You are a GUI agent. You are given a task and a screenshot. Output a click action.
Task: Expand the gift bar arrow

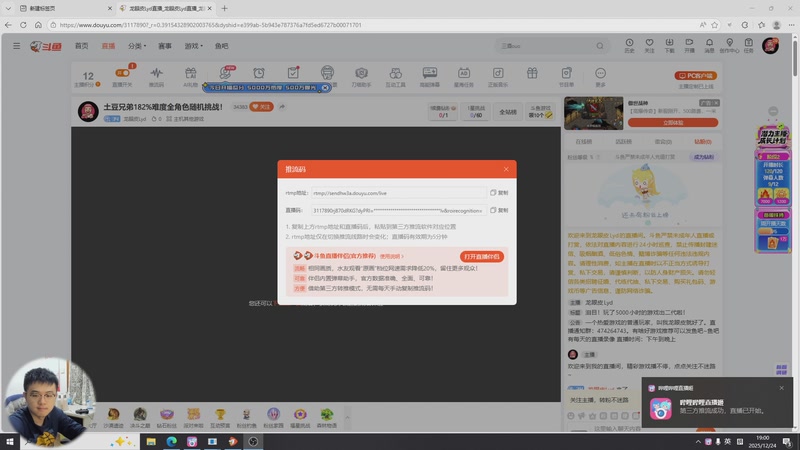(347, 417)
